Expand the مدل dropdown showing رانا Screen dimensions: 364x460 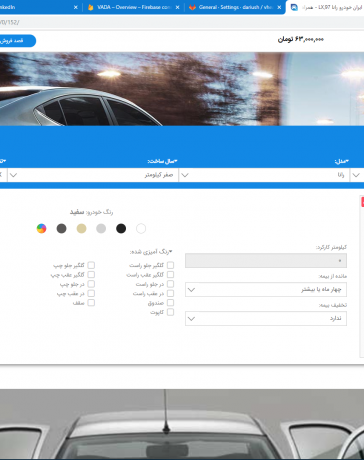pos(265,175)
